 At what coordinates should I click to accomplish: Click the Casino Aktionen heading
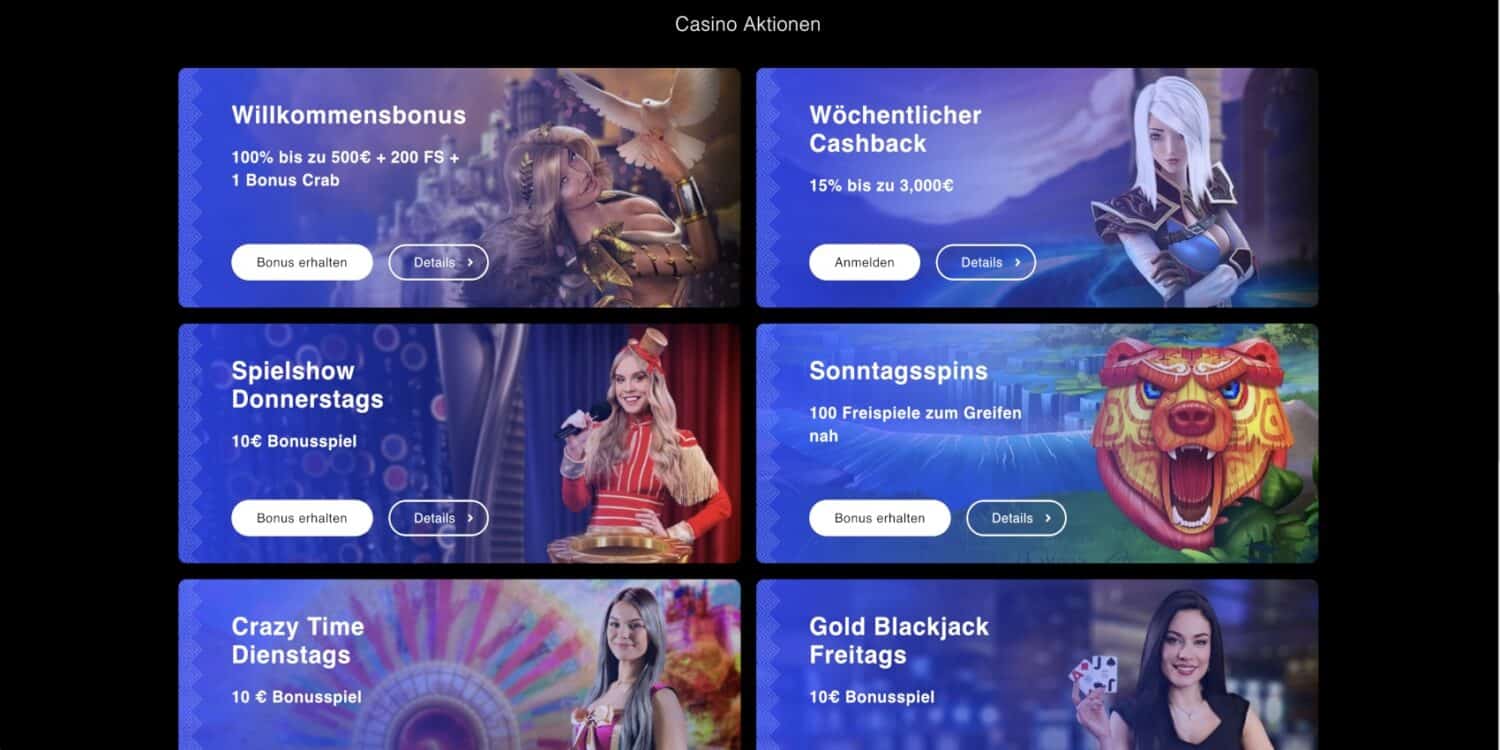[x=748, y=24]
